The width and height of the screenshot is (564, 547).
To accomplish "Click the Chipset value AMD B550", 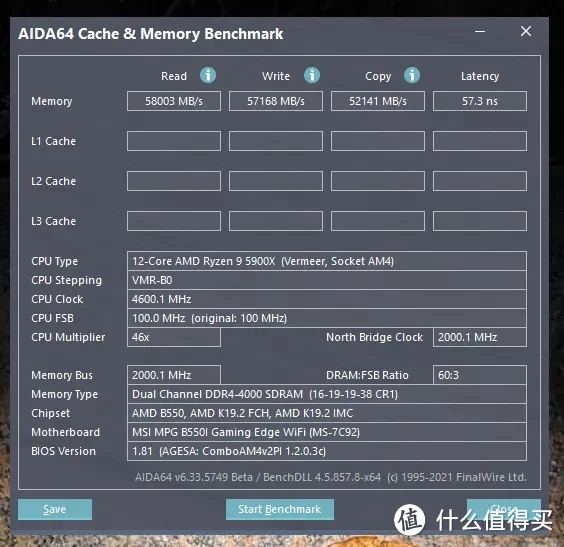I will pos(327,413).
